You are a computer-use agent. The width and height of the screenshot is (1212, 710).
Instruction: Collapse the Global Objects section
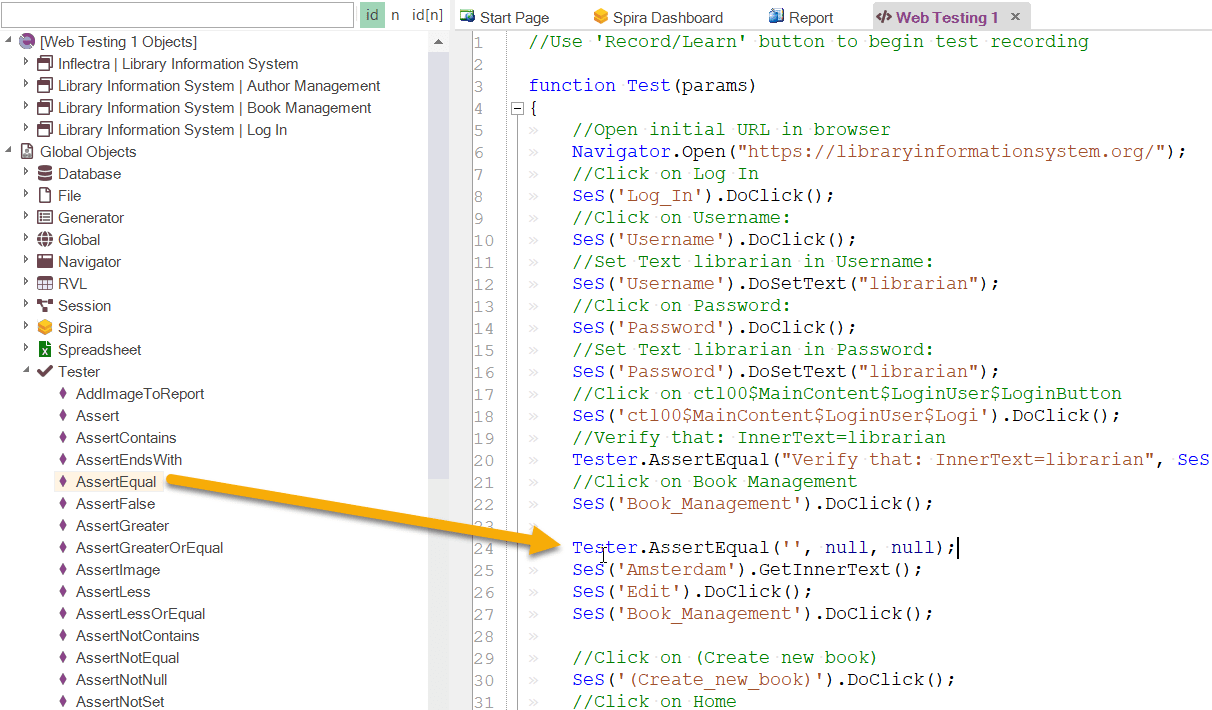pos(8,151)
